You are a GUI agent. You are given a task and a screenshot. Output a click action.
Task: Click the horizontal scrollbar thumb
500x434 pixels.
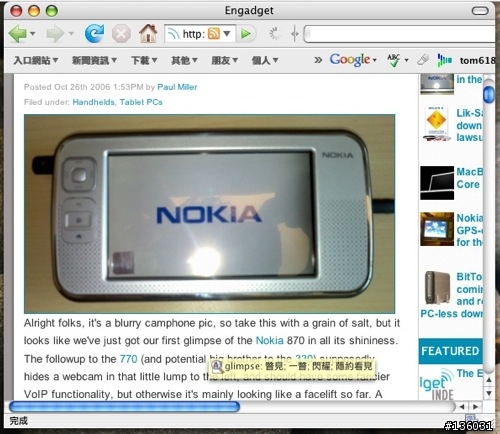124,406
